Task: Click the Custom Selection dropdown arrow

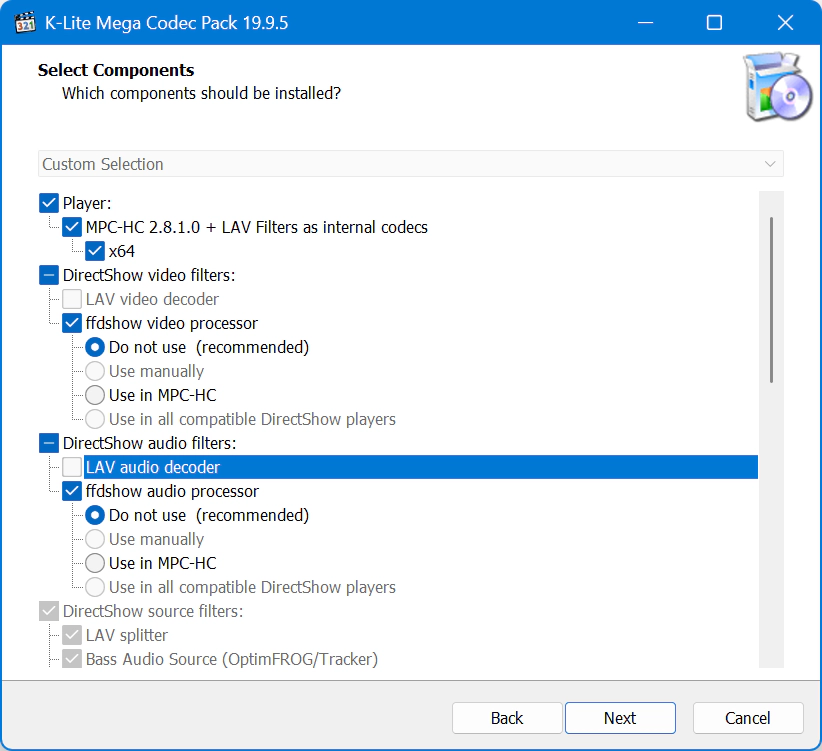Action: point(770,164)
